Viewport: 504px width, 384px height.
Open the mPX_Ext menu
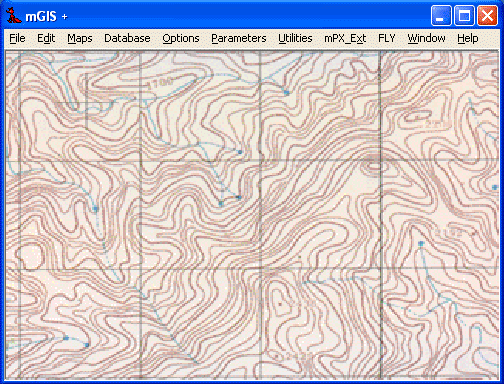345,38
